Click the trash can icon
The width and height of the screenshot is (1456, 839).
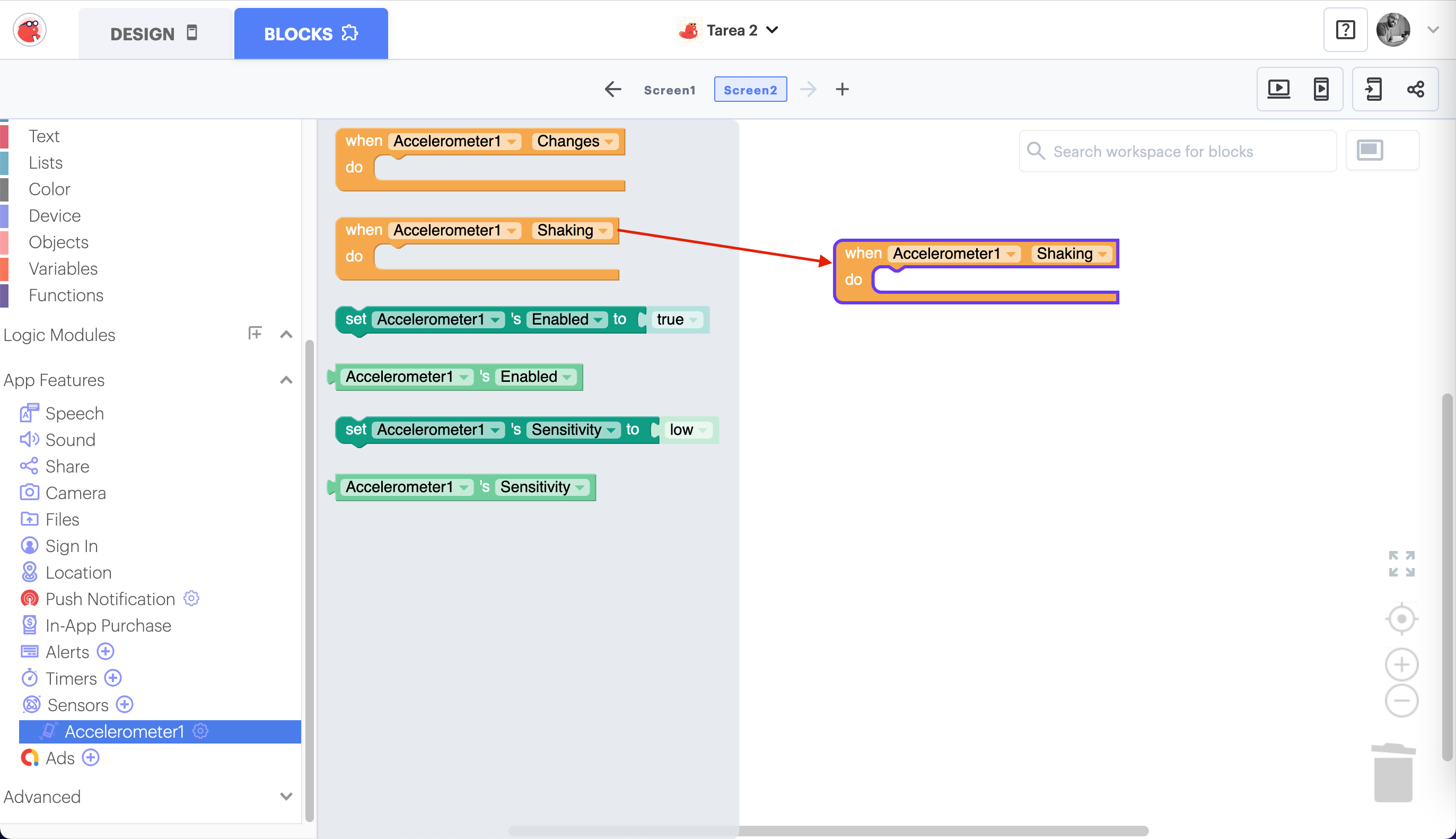[x=1393, y=773]
